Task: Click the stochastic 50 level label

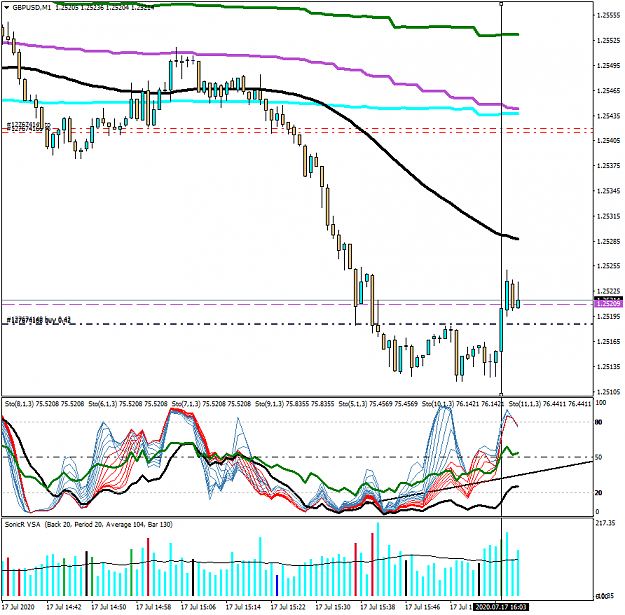Action: click(598, 457)
